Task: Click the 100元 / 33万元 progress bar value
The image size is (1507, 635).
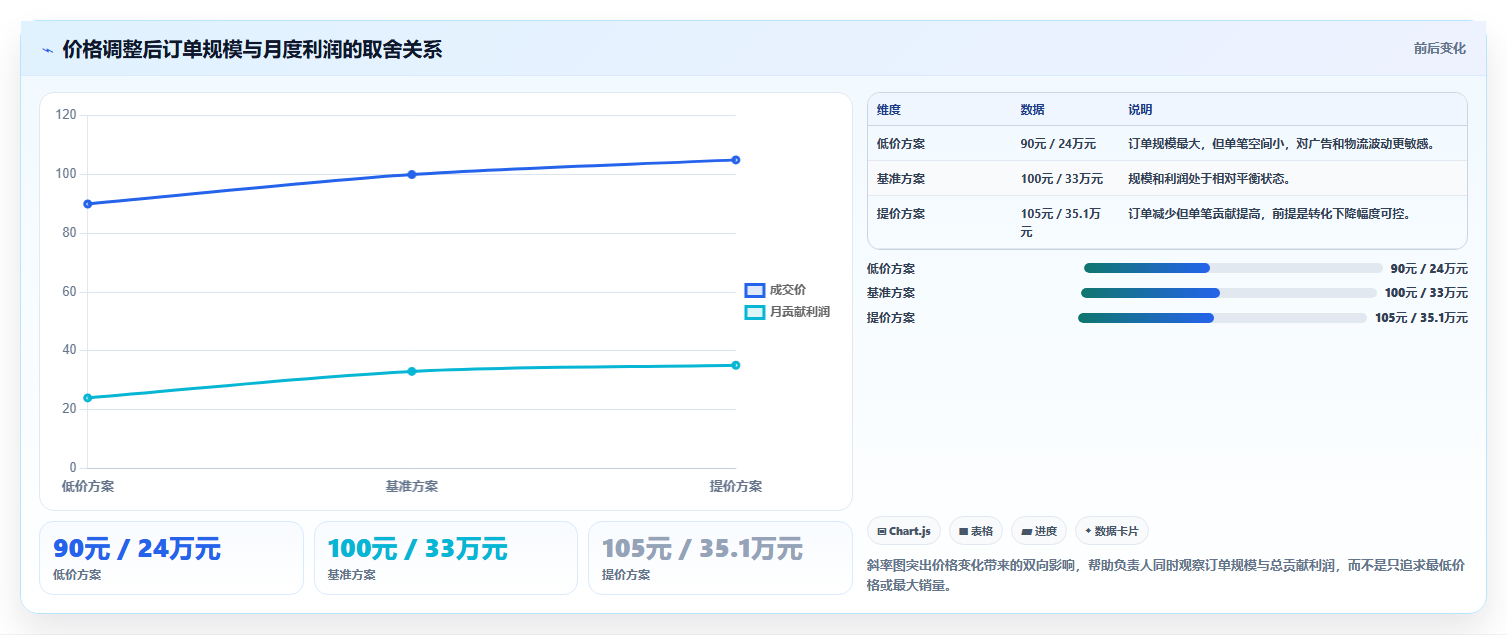Action: pos(1426,293)
